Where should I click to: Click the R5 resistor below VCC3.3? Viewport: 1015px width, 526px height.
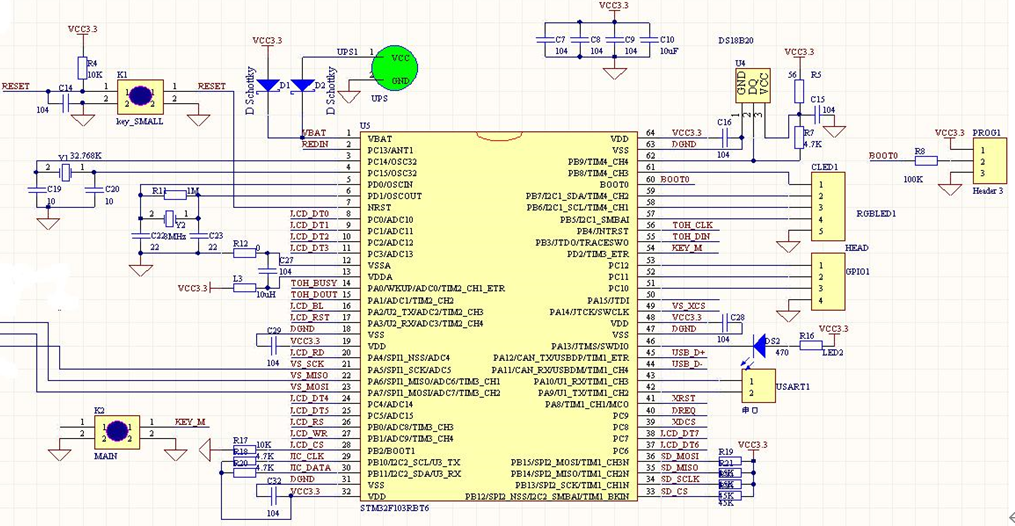point(799,91)
